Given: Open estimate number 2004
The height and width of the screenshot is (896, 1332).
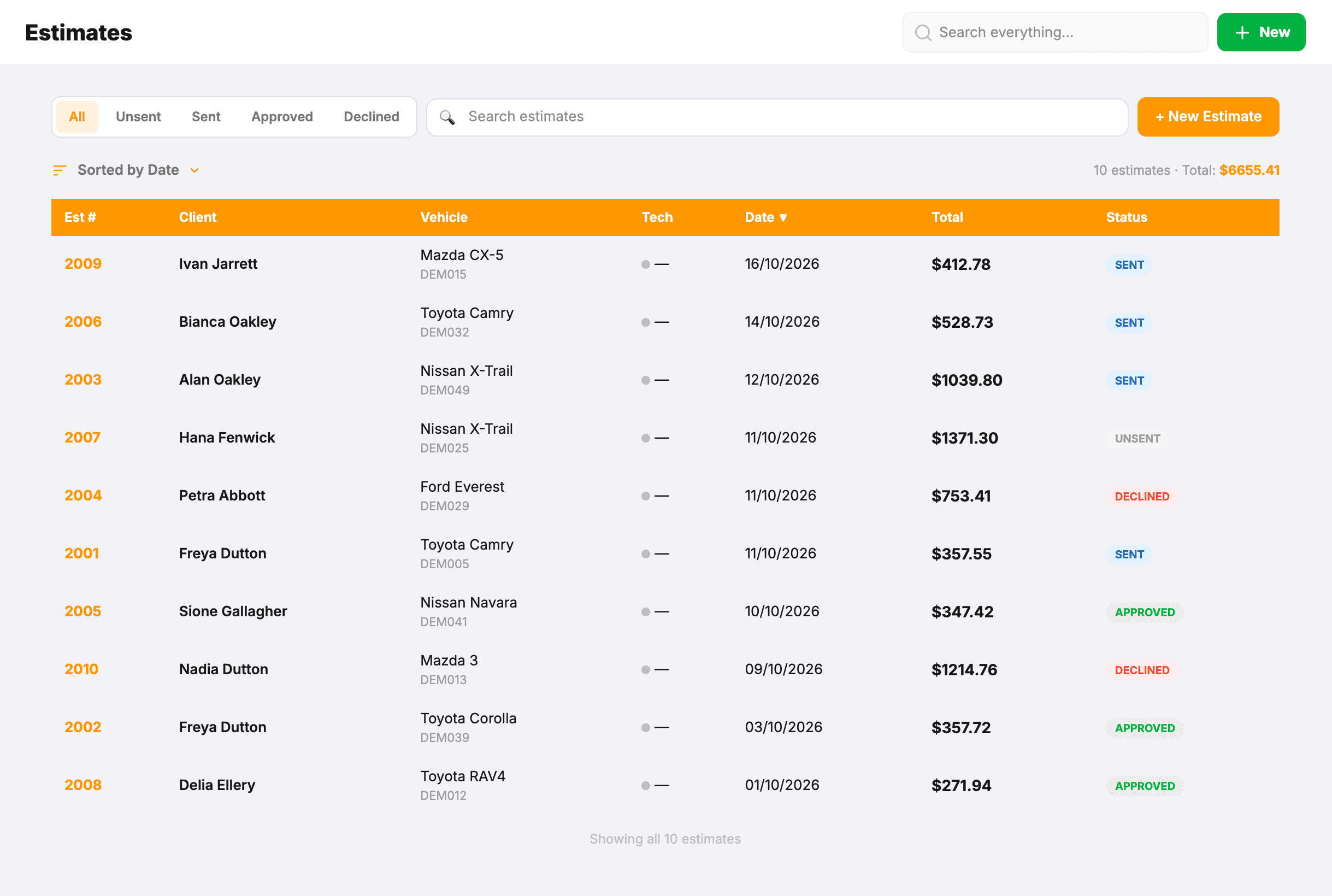Looking at the screenshot, I should point(83,496).
